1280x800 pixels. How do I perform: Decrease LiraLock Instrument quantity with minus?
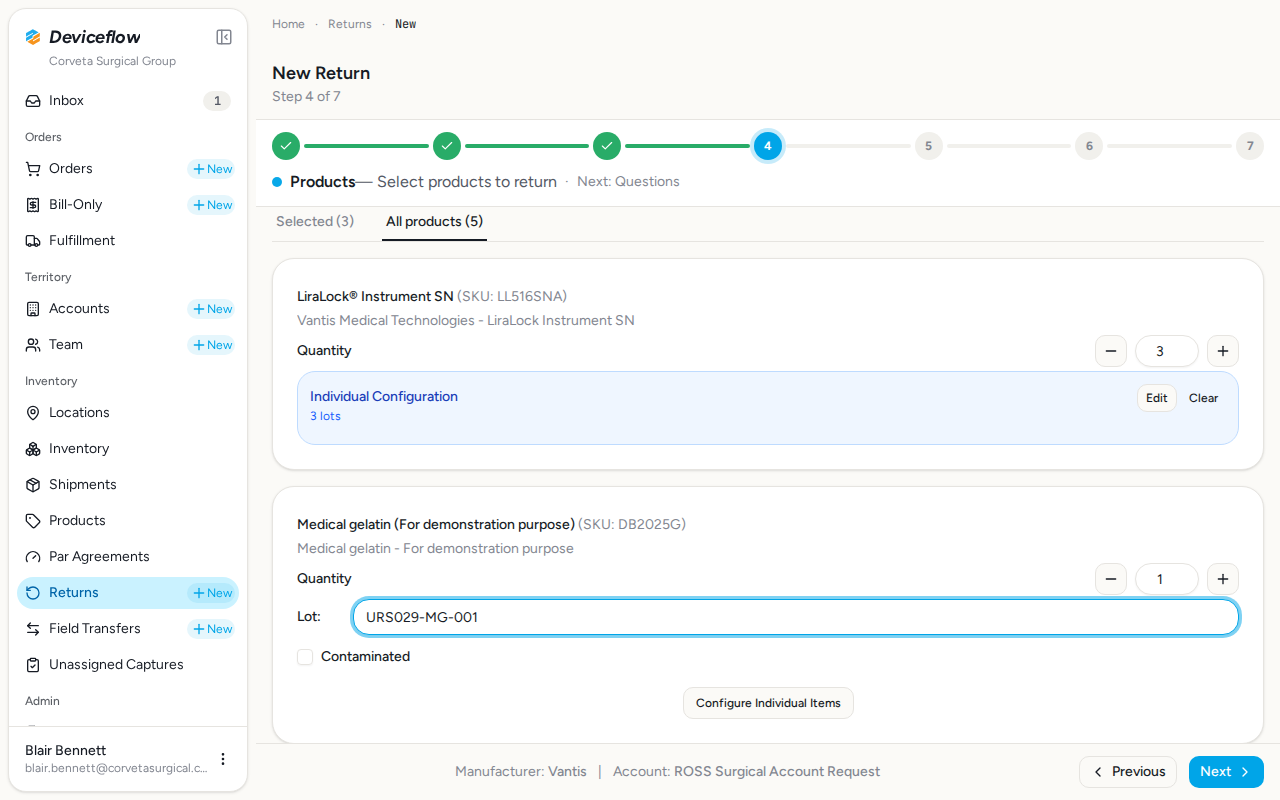click(1111, 351)
